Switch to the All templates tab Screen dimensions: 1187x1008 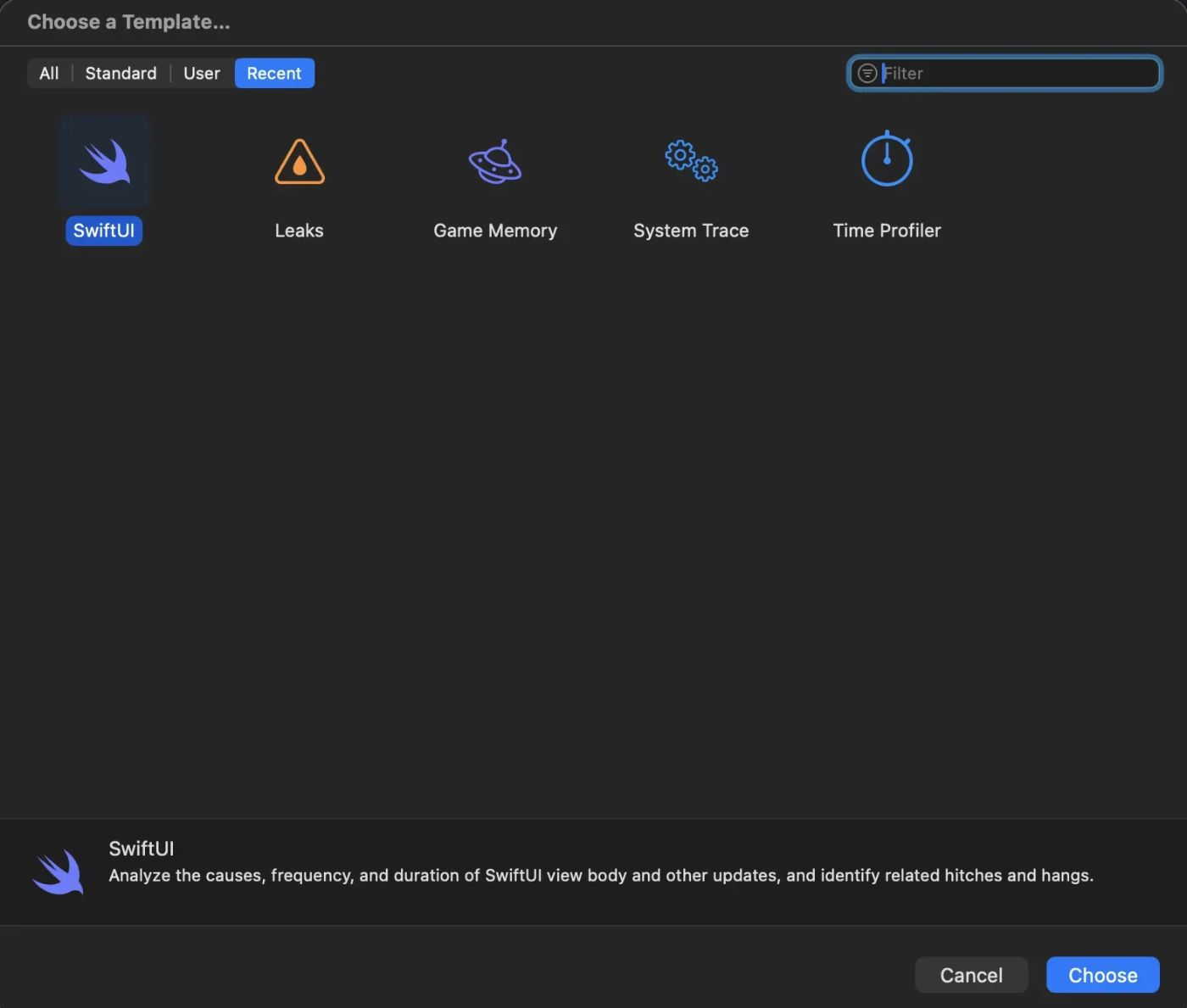[x=49, y=74]
